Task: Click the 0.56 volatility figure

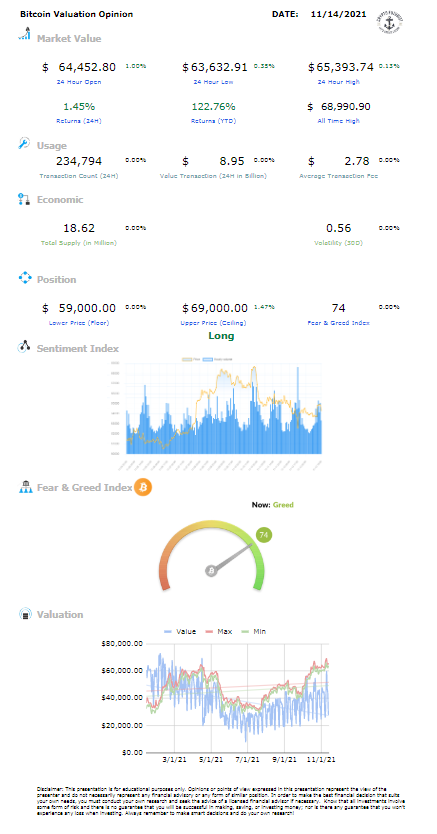Action: (x=339, y=228)
